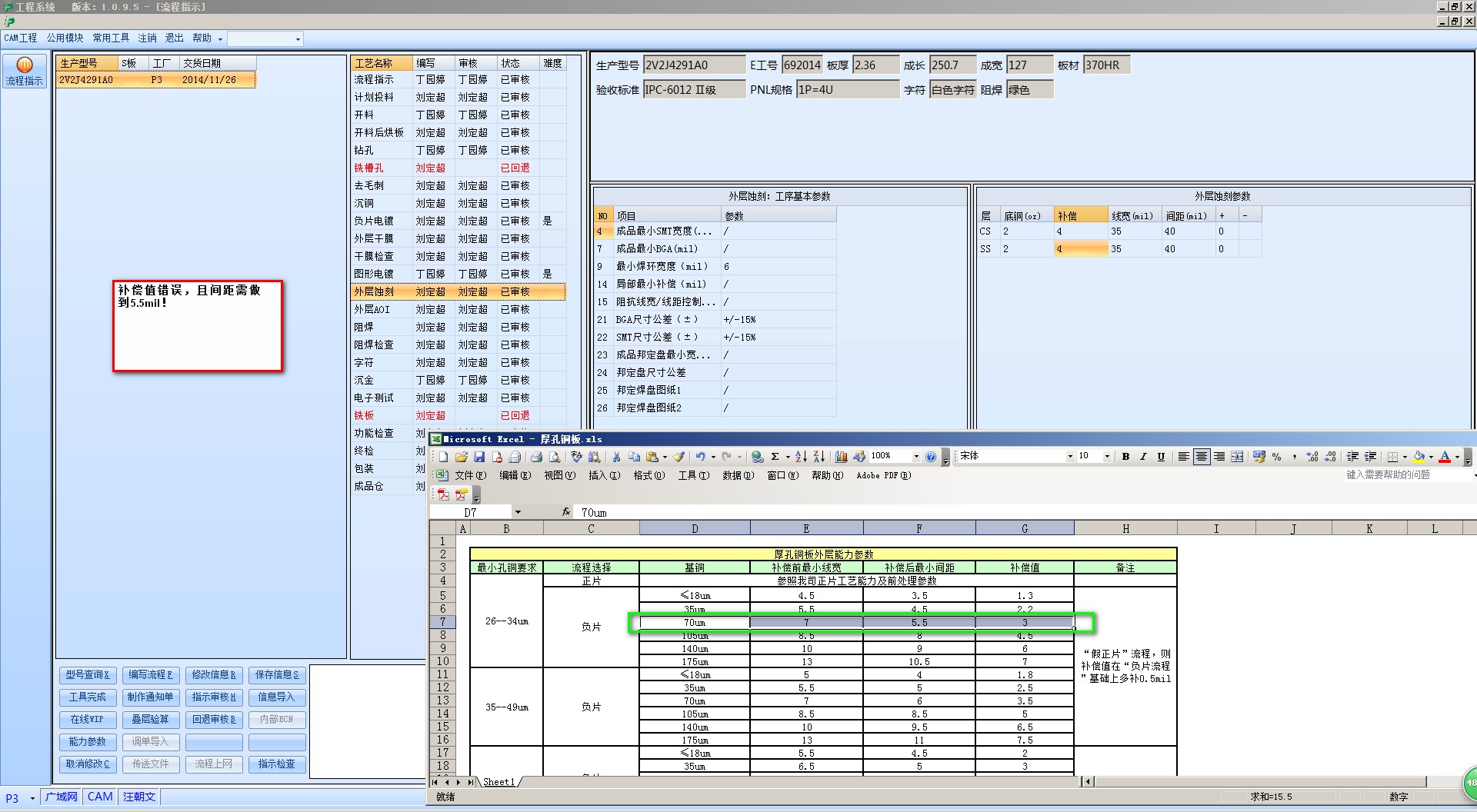The image size is (1477, 812).
Task: Select the 外层蚀刻 process row
Action: click(458, 292)
